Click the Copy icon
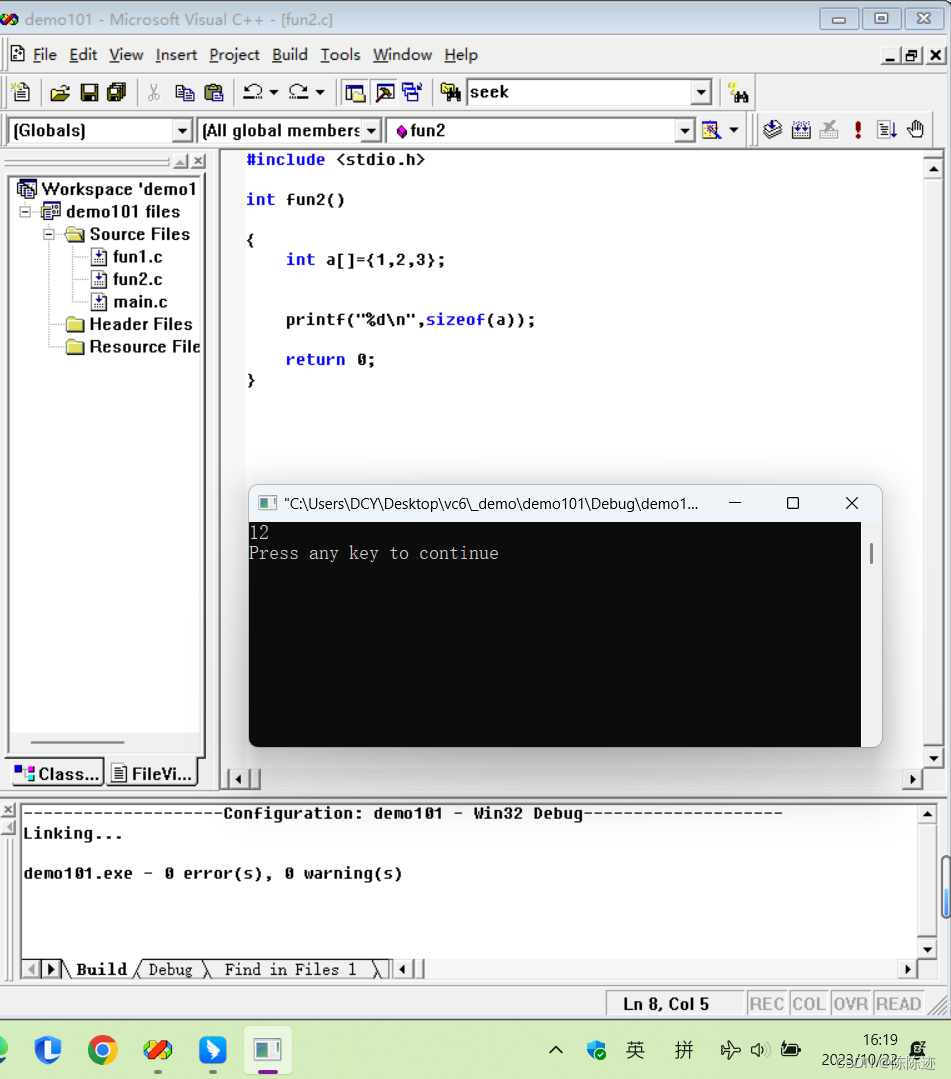Image resolution: width=951 pixels, height=1079 pixels. [184, 92]
